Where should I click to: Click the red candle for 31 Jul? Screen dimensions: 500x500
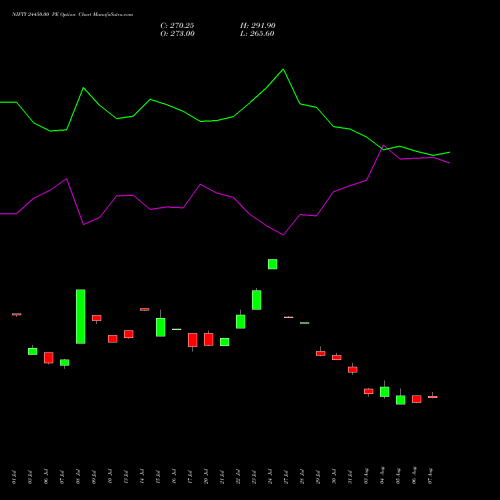click(x=353, y=369)
